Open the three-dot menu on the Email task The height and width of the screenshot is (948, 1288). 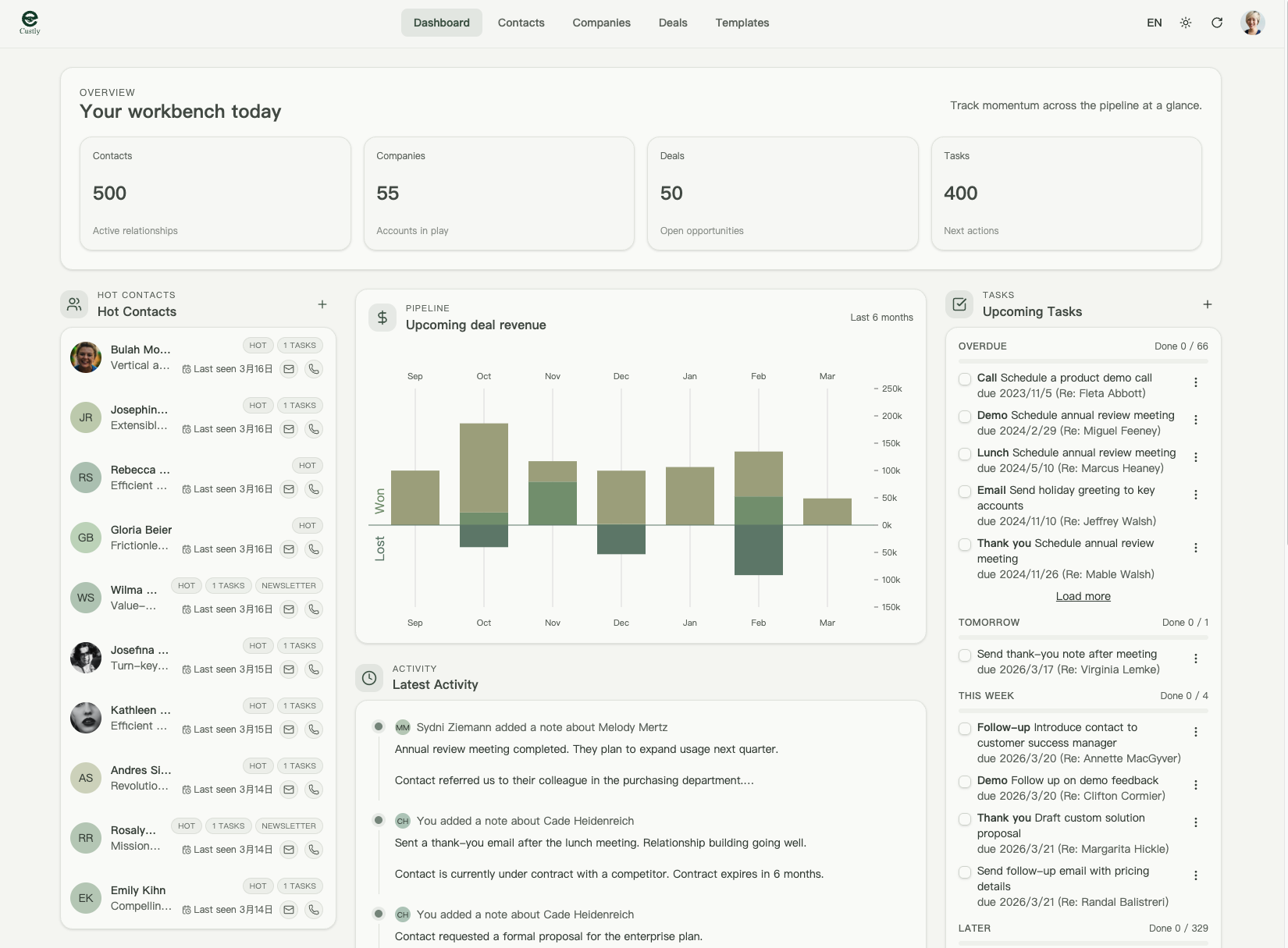(x=1196, y=495)
